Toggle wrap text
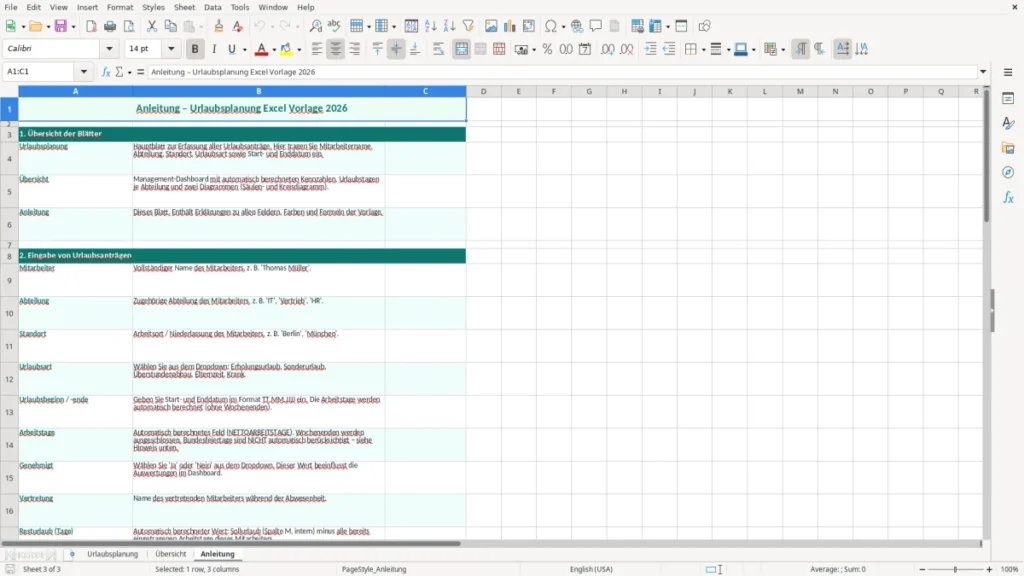The image size is (1024, 576). click(x=438, y=49)
